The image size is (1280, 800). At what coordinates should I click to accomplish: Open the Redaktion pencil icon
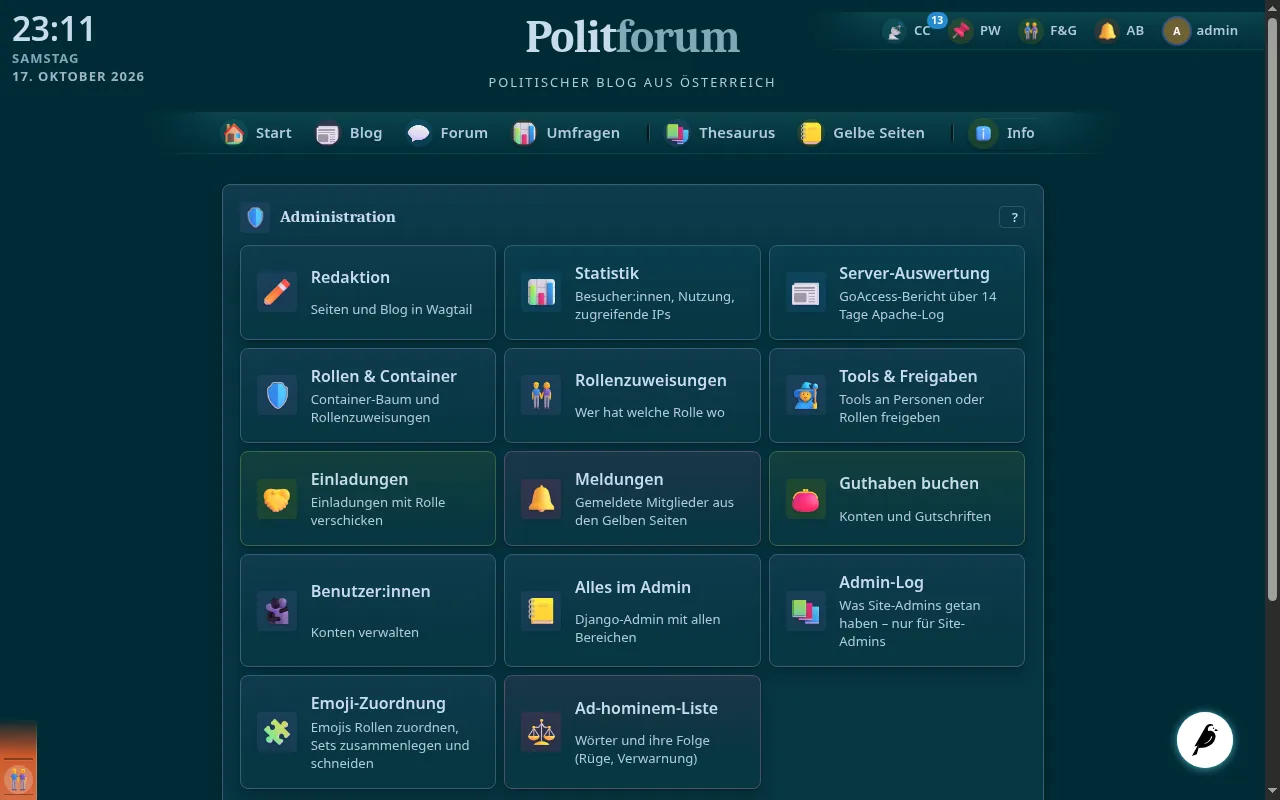[277, 292]
